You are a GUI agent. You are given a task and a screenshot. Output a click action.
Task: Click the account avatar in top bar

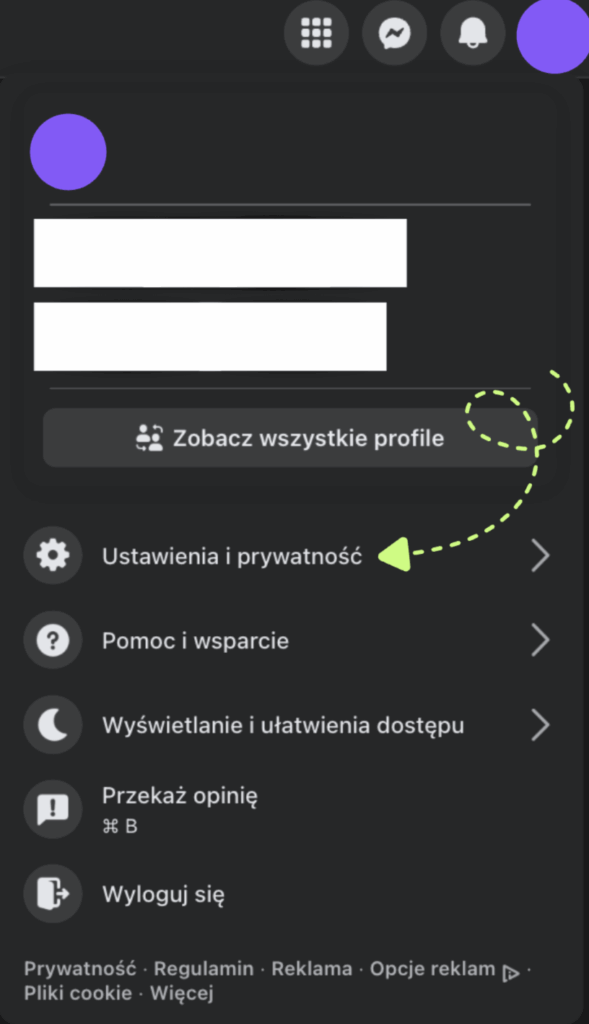pyautogui.click(x=552, y=35)
